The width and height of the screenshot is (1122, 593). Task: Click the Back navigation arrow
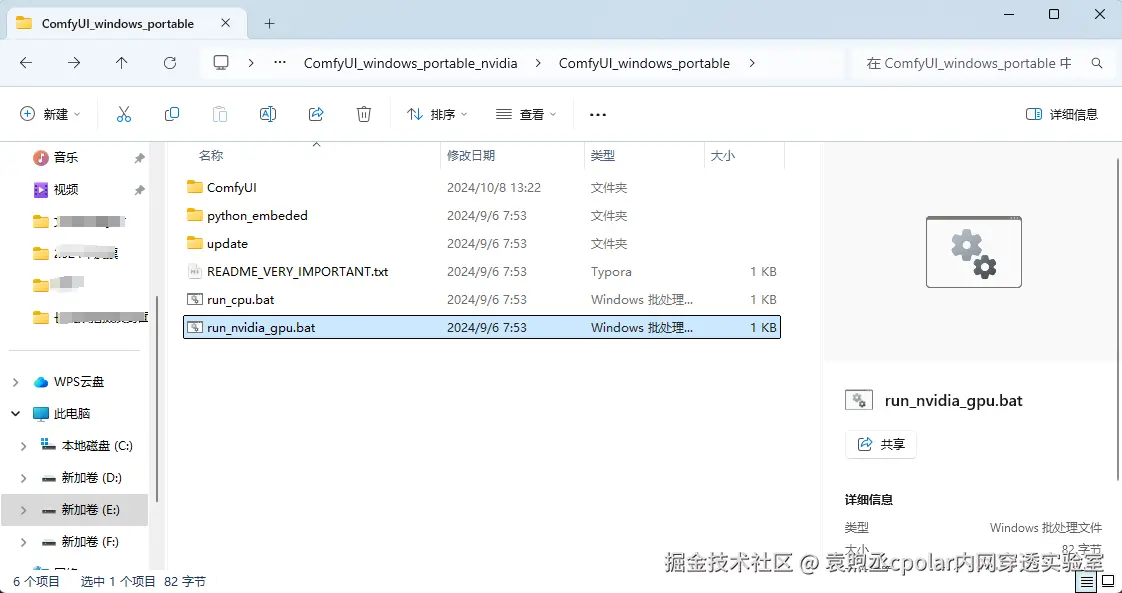click(x=26, y=62)
